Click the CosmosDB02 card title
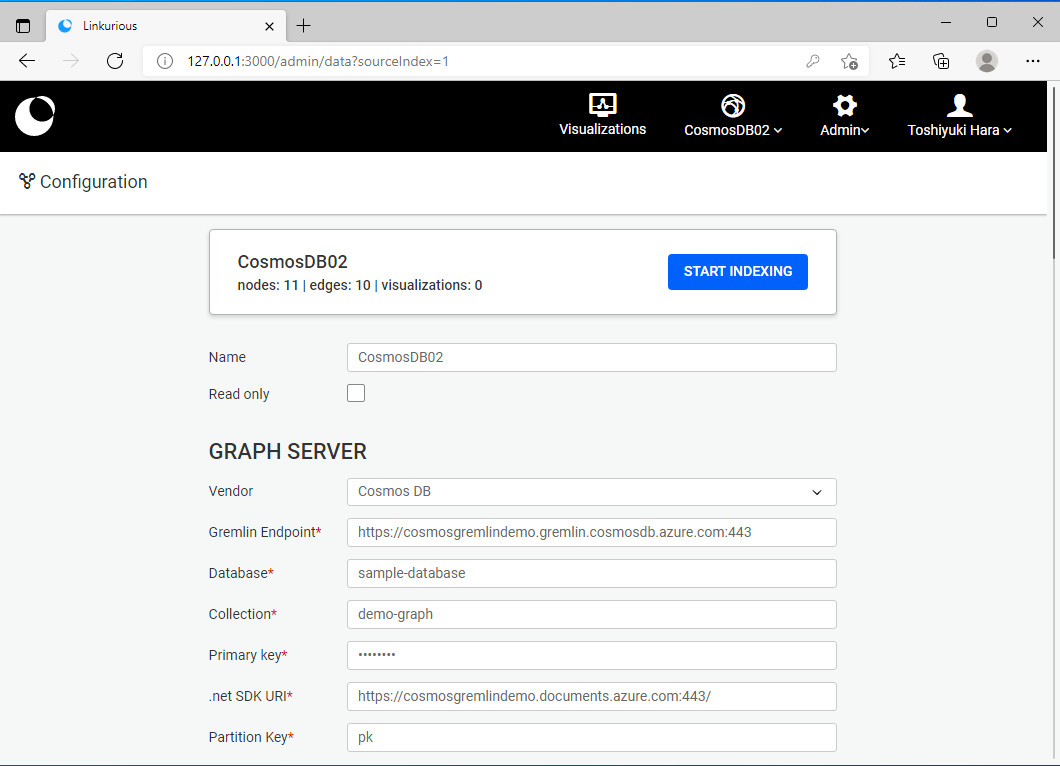This screenshot has height=766, width=1060. [292, 262]
